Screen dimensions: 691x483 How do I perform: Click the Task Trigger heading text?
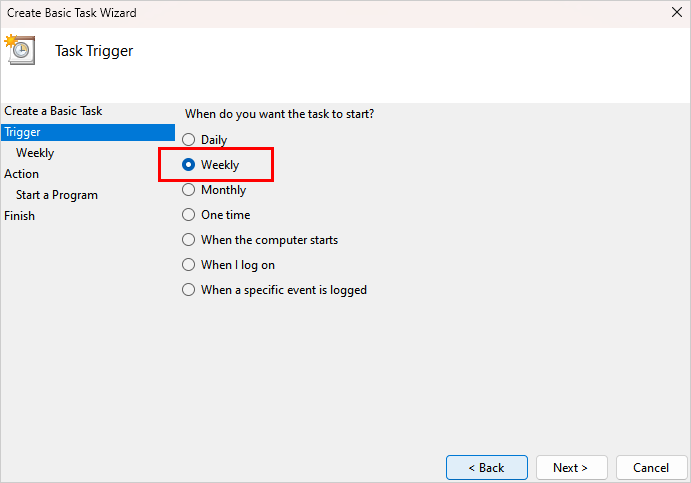[94, 51]
